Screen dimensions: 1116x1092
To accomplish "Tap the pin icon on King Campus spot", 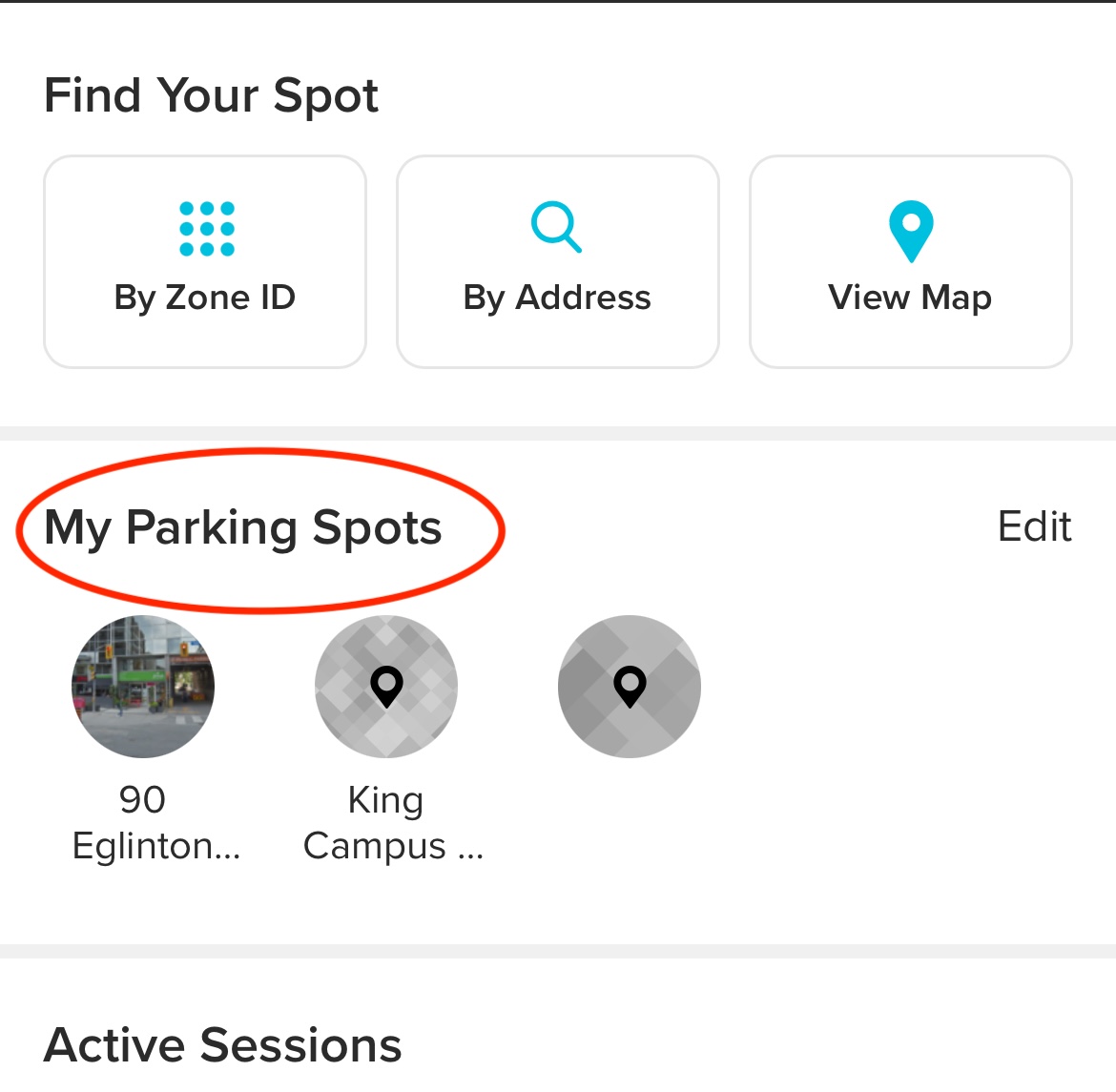I will click(386, 686).
